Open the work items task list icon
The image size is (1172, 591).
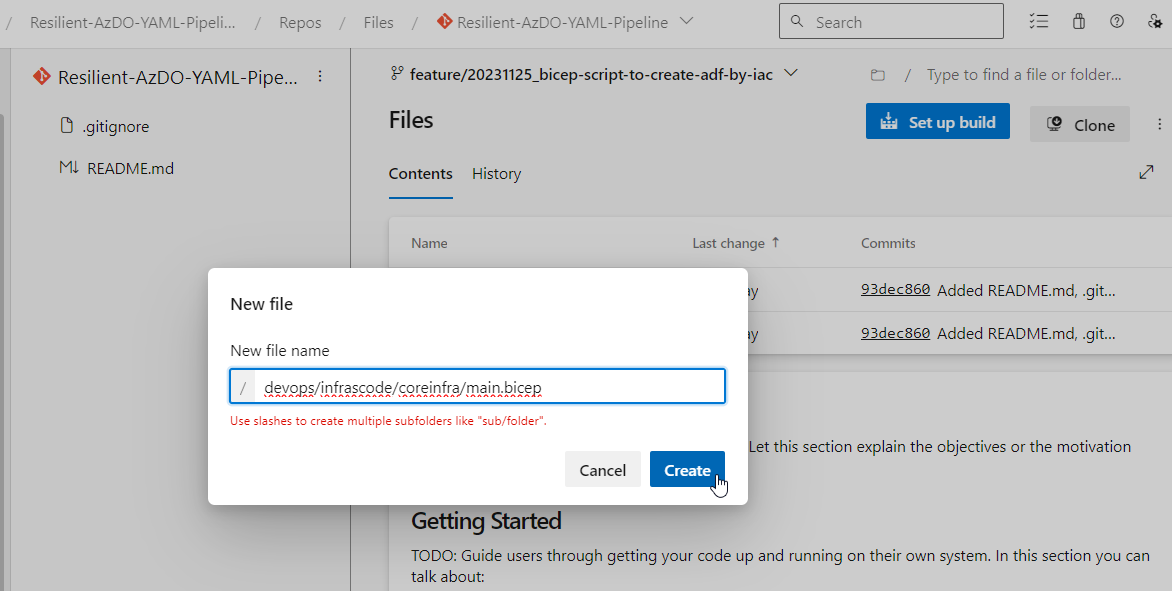tap(1038, 21)
